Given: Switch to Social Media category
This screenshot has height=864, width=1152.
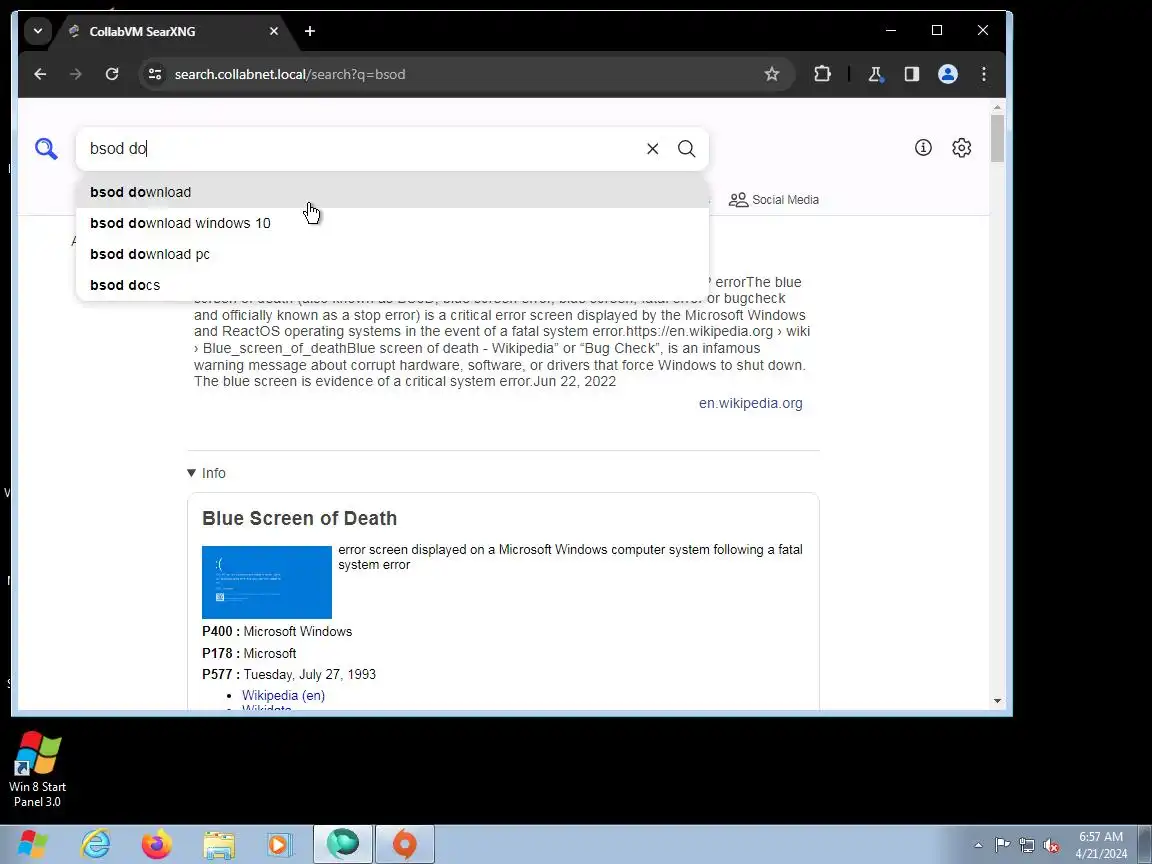Looking at the screenshot, I should coord(774,200).
